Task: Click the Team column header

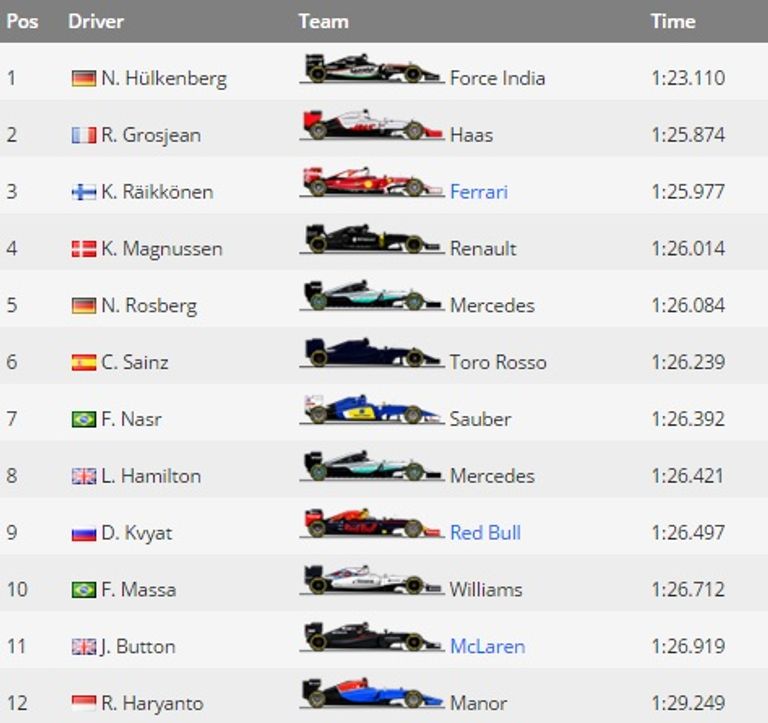Action: tap(323, 21)
